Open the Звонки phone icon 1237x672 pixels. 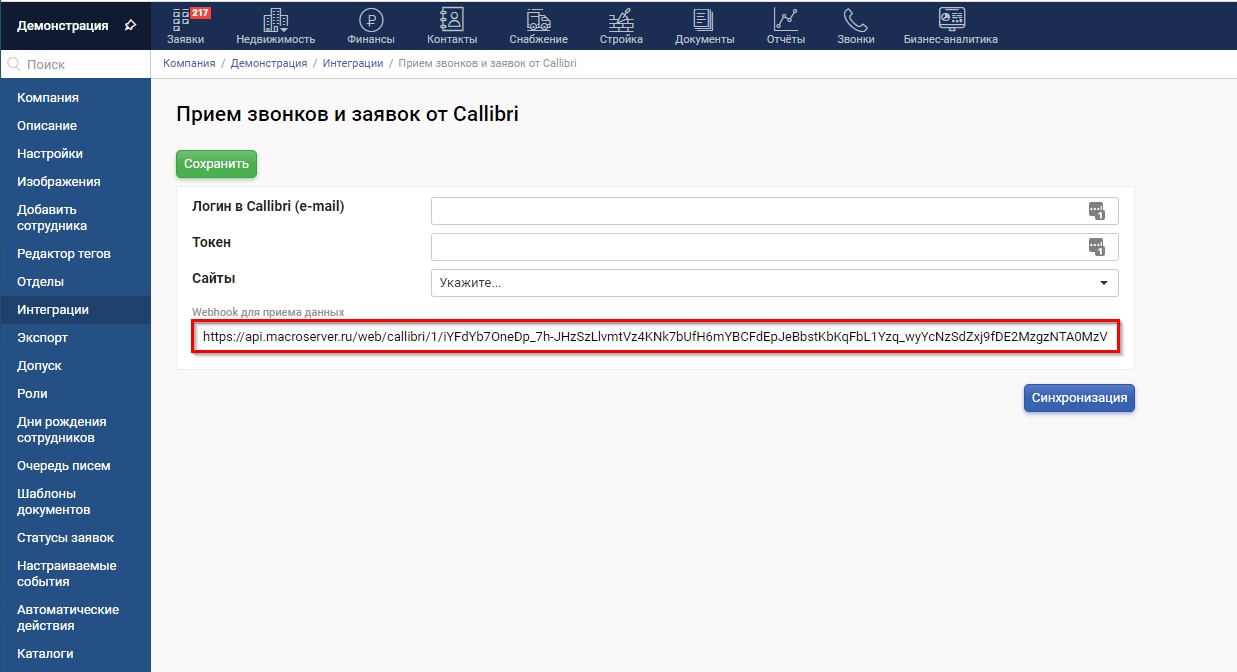pyautogui.click(x=855, y=20)
